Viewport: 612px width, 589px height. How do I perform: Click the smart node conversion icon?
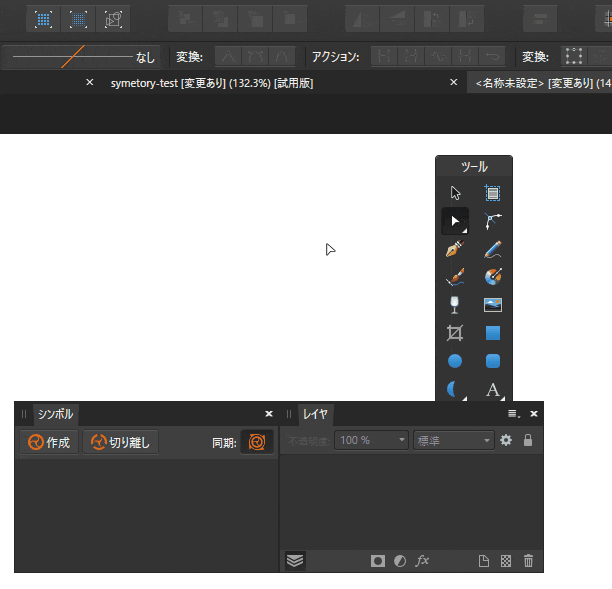[x=282, y=57]
